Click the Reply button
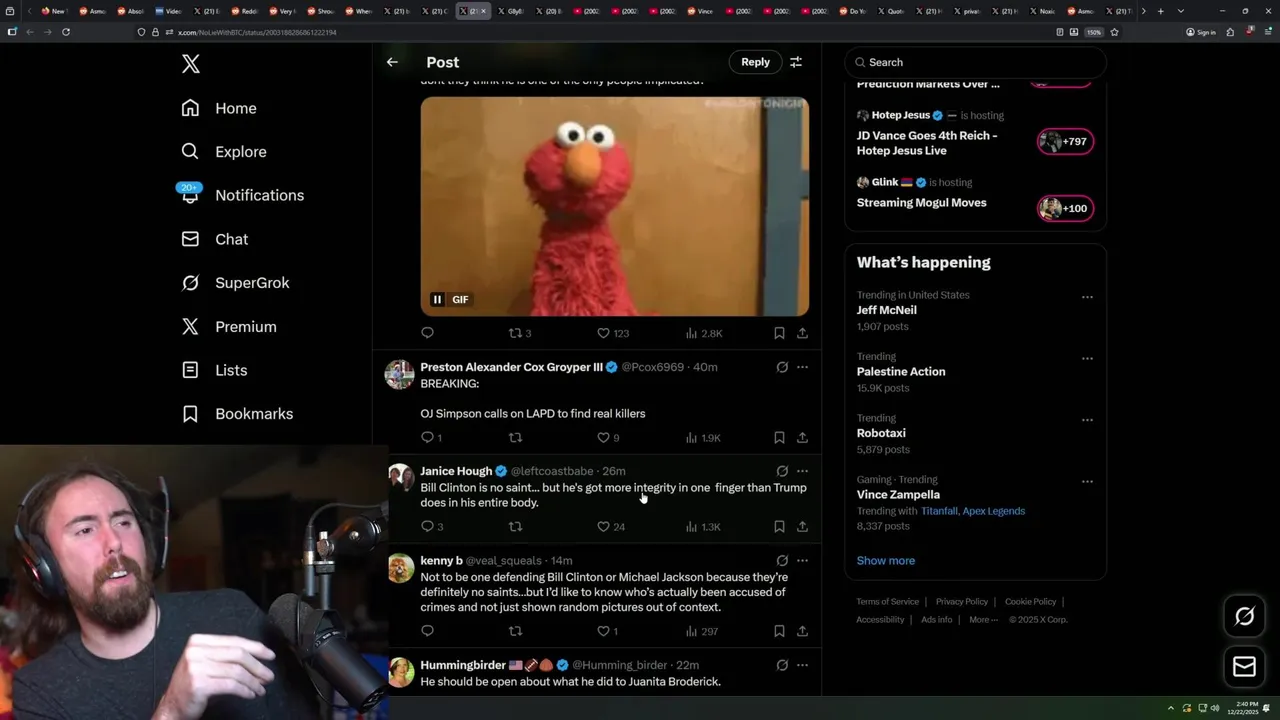The width and height of the screenshot is (1280, 720). pos(755,62)
